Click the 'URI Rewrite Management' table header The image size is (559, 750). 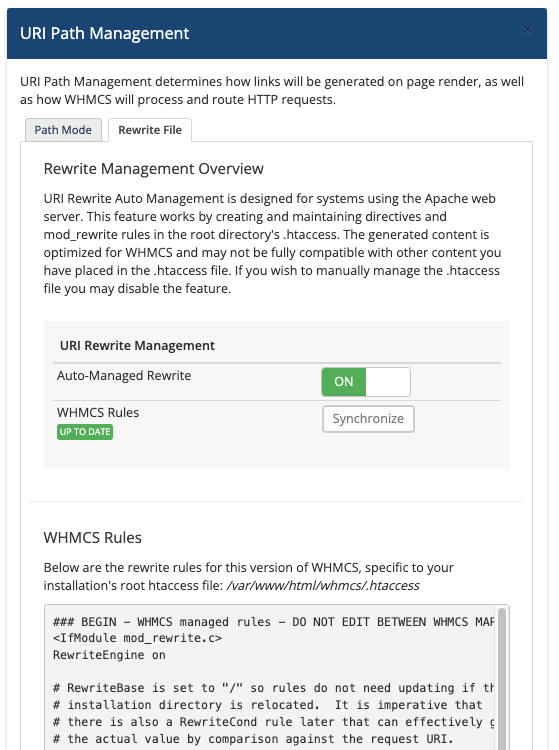pos(137,345)
